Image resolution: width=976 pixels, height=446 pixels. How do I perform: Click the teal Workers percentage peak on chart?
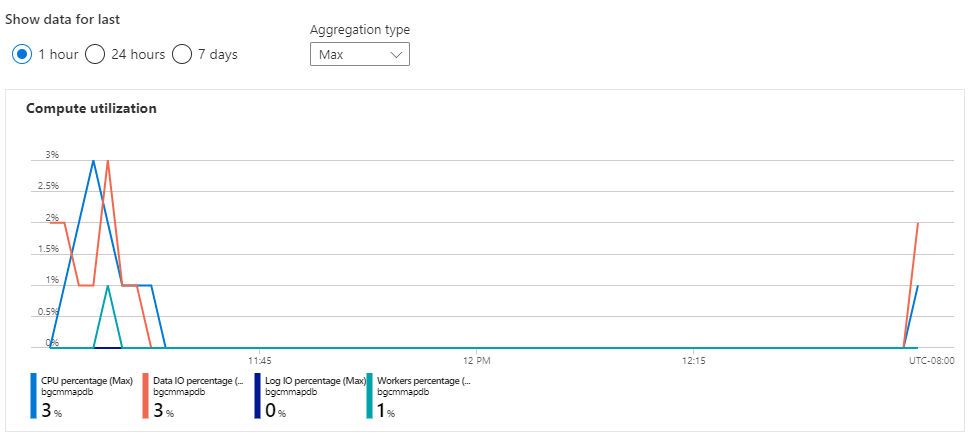pyautogui.click(x=108, y=286)
